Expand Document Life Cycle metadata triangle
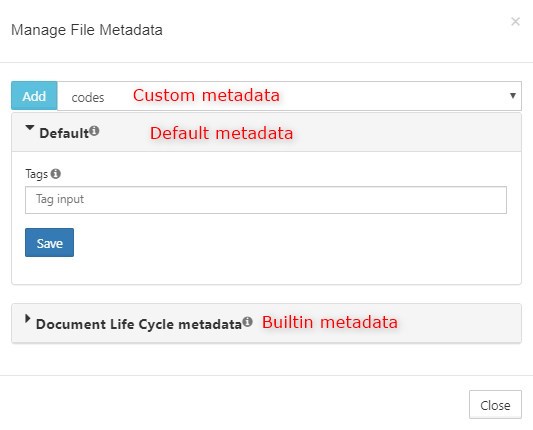533x430 pixels. 28,319
